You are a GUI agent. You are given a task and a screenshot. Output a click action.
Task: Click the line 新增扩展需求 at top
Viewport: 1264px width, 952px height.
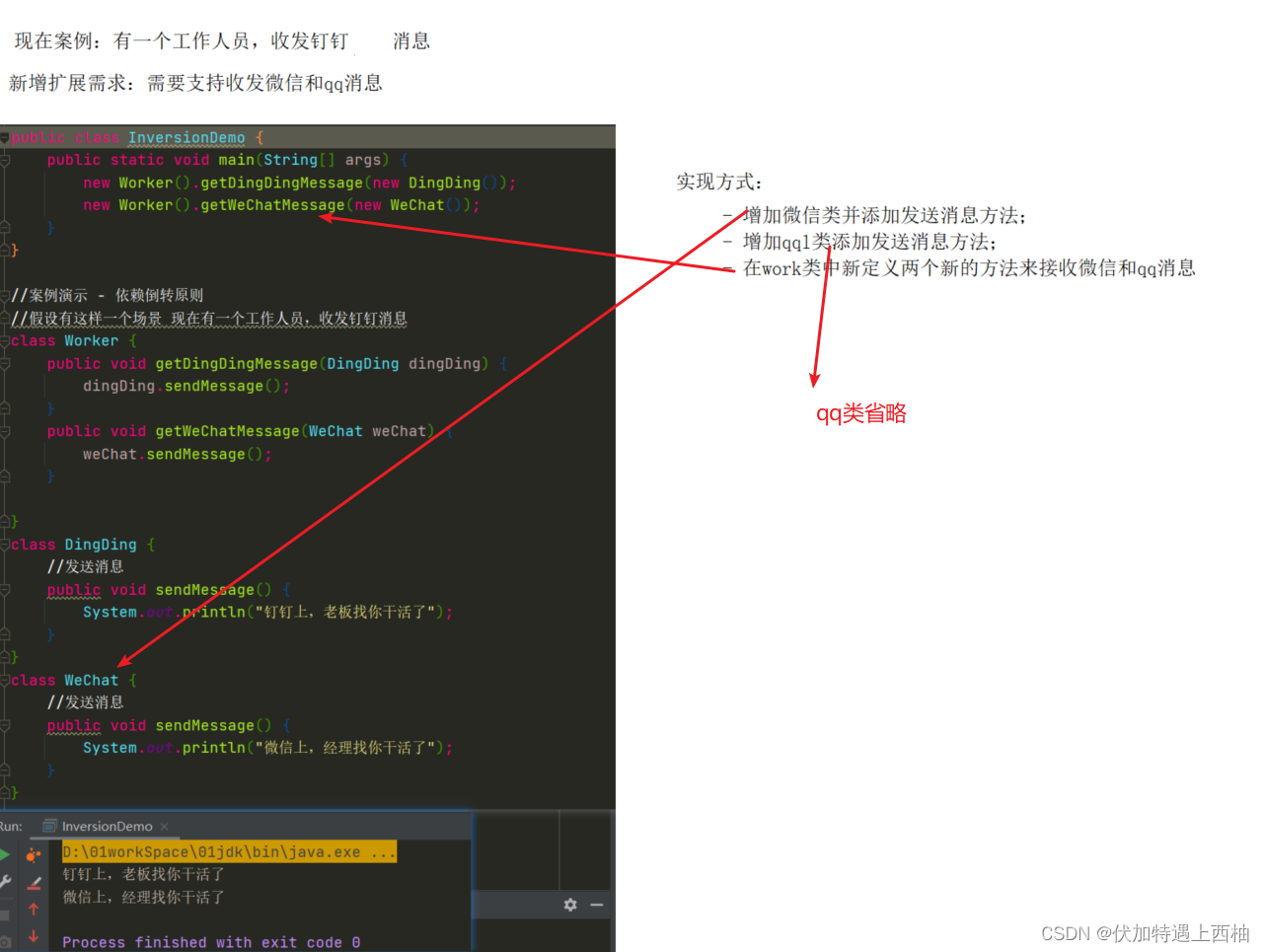196,83
